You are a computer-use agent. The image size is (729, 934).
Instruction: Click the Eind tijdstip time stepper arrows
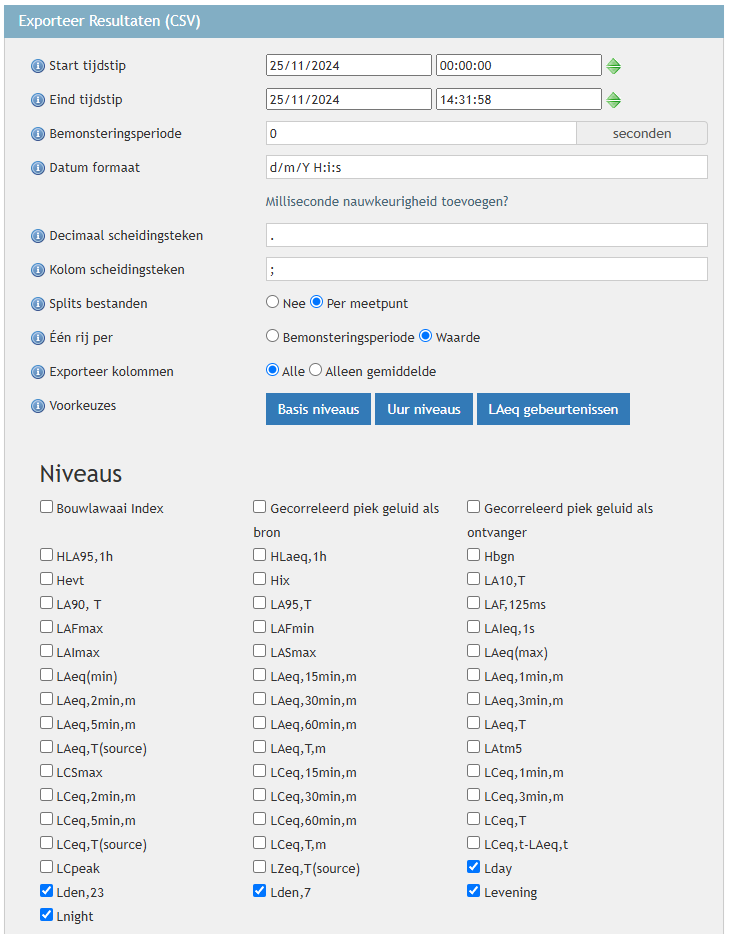tap(614, 100)
